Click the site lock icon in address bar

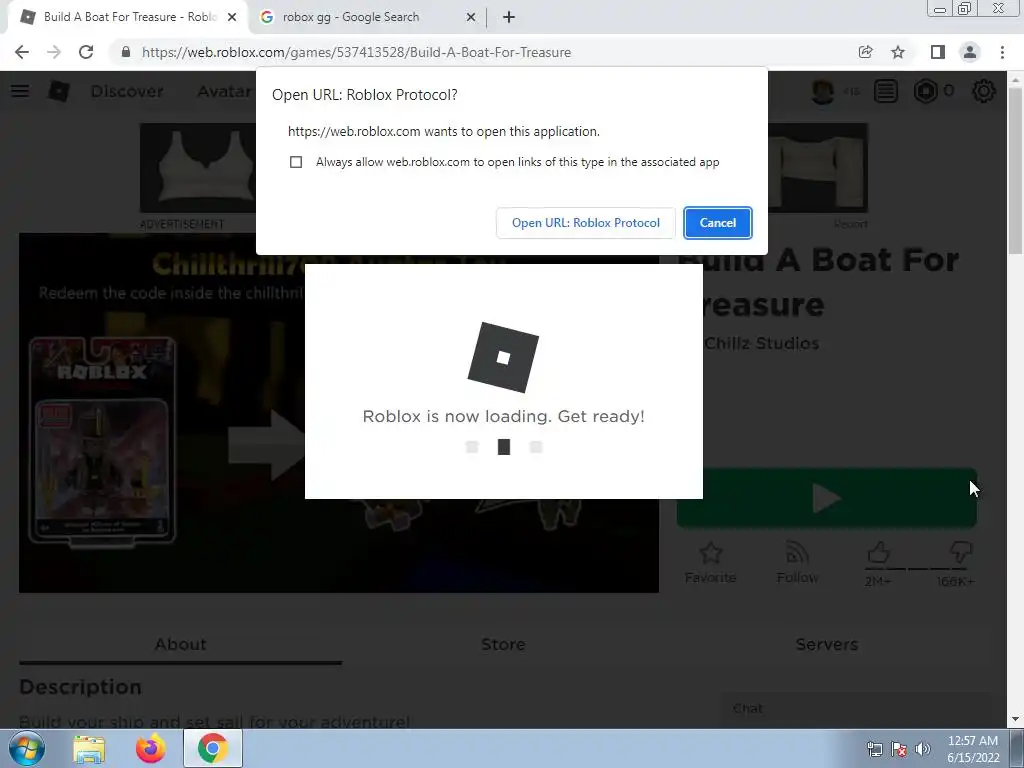pyautogui.click(x=126, y=52)
